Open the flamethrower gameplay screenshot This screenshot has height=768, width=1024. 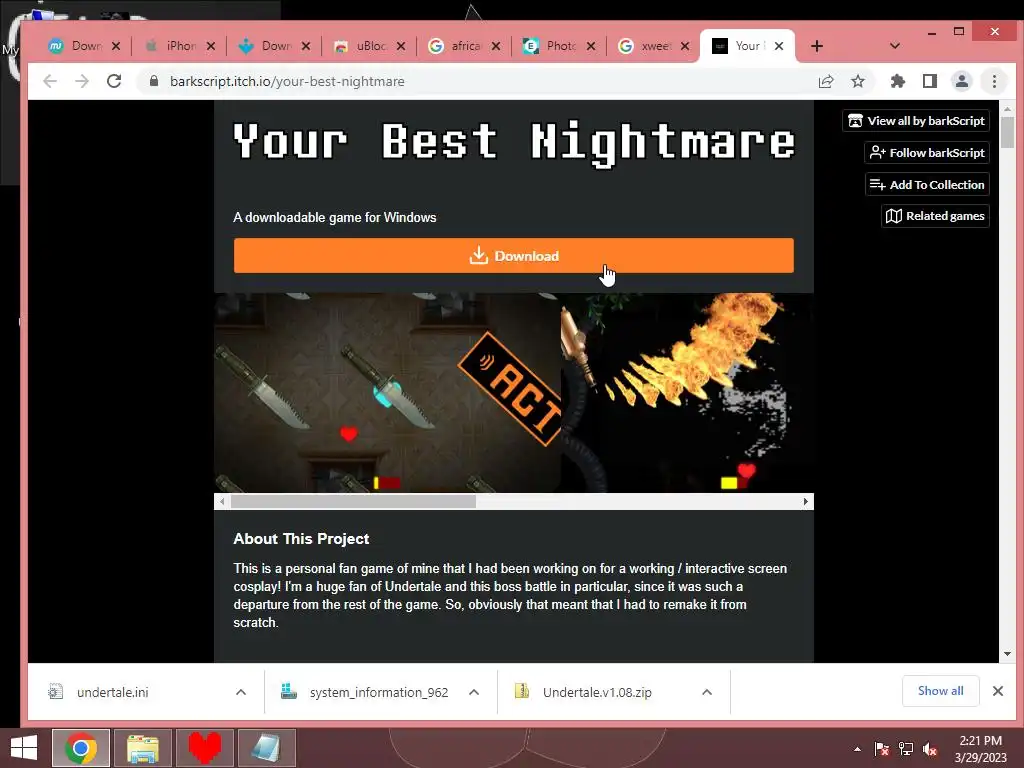point(688,392)
